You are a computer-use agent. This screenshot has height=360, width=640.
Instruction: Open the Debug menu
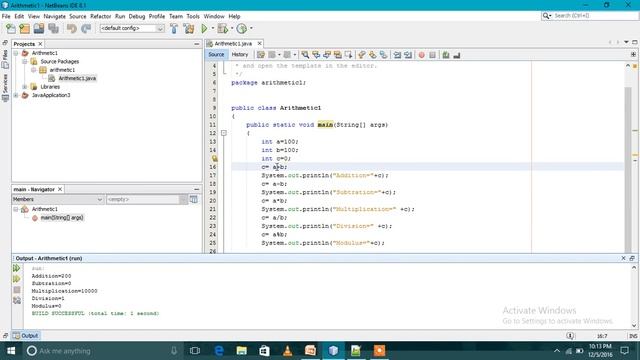[137, 16]
